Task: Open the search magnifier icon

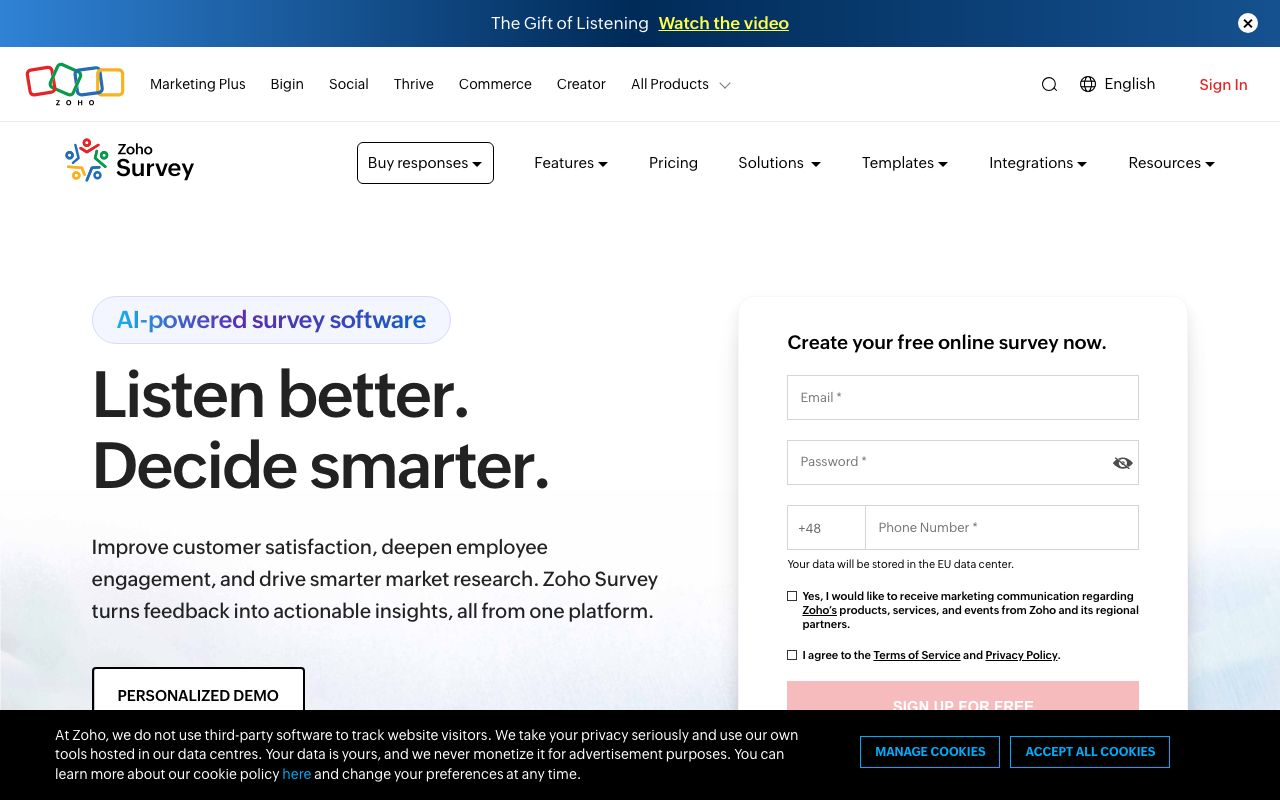Action: [1049, 85]
